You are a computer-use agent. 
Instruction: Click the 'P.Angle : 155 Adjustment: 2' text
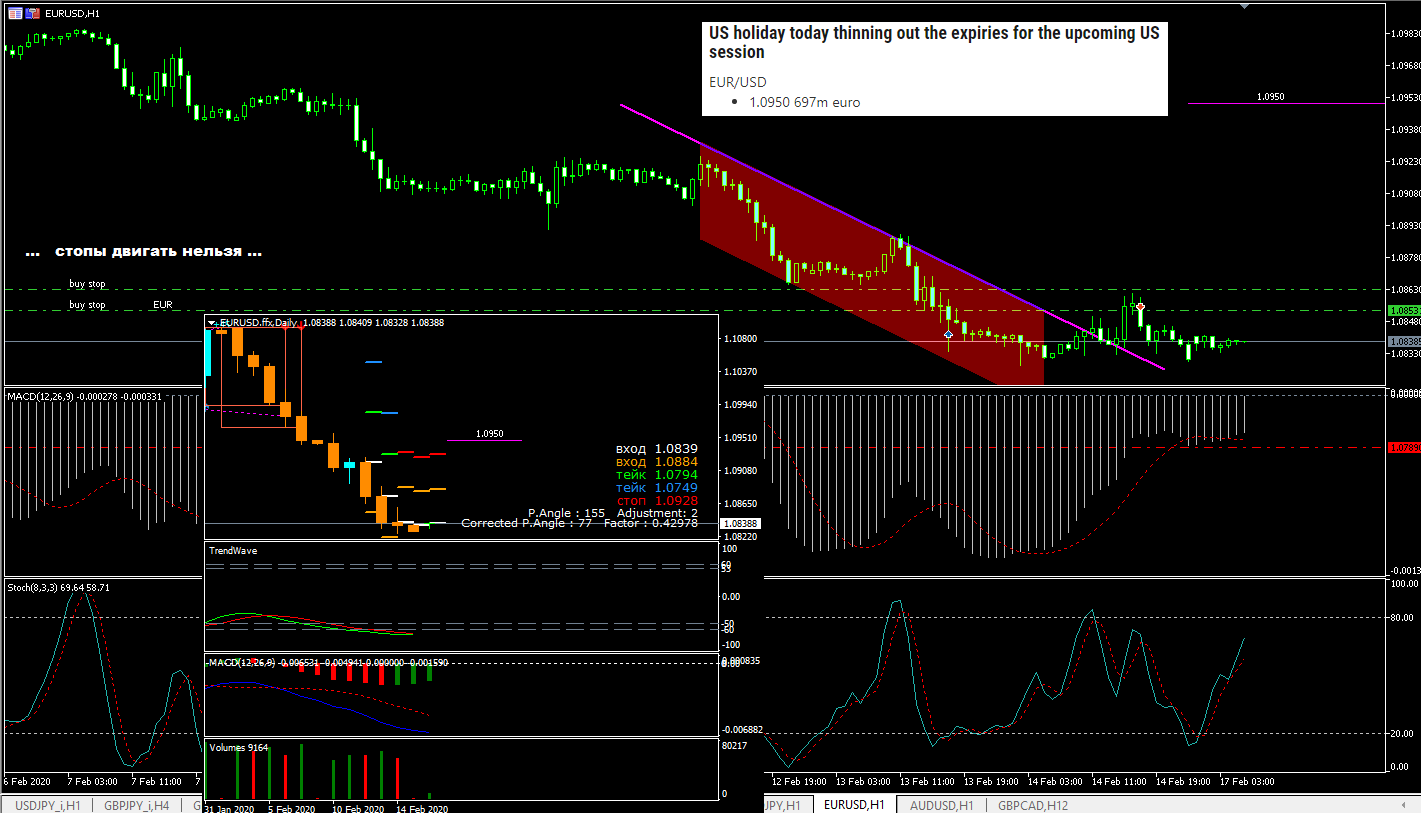613,512
